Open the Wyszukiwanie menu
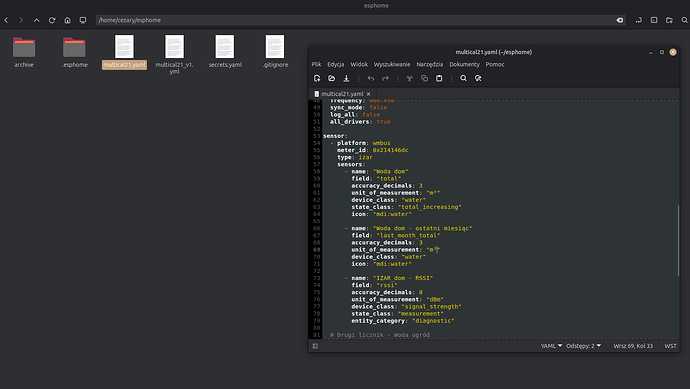690x389 pixels. [x=392, y=64]
